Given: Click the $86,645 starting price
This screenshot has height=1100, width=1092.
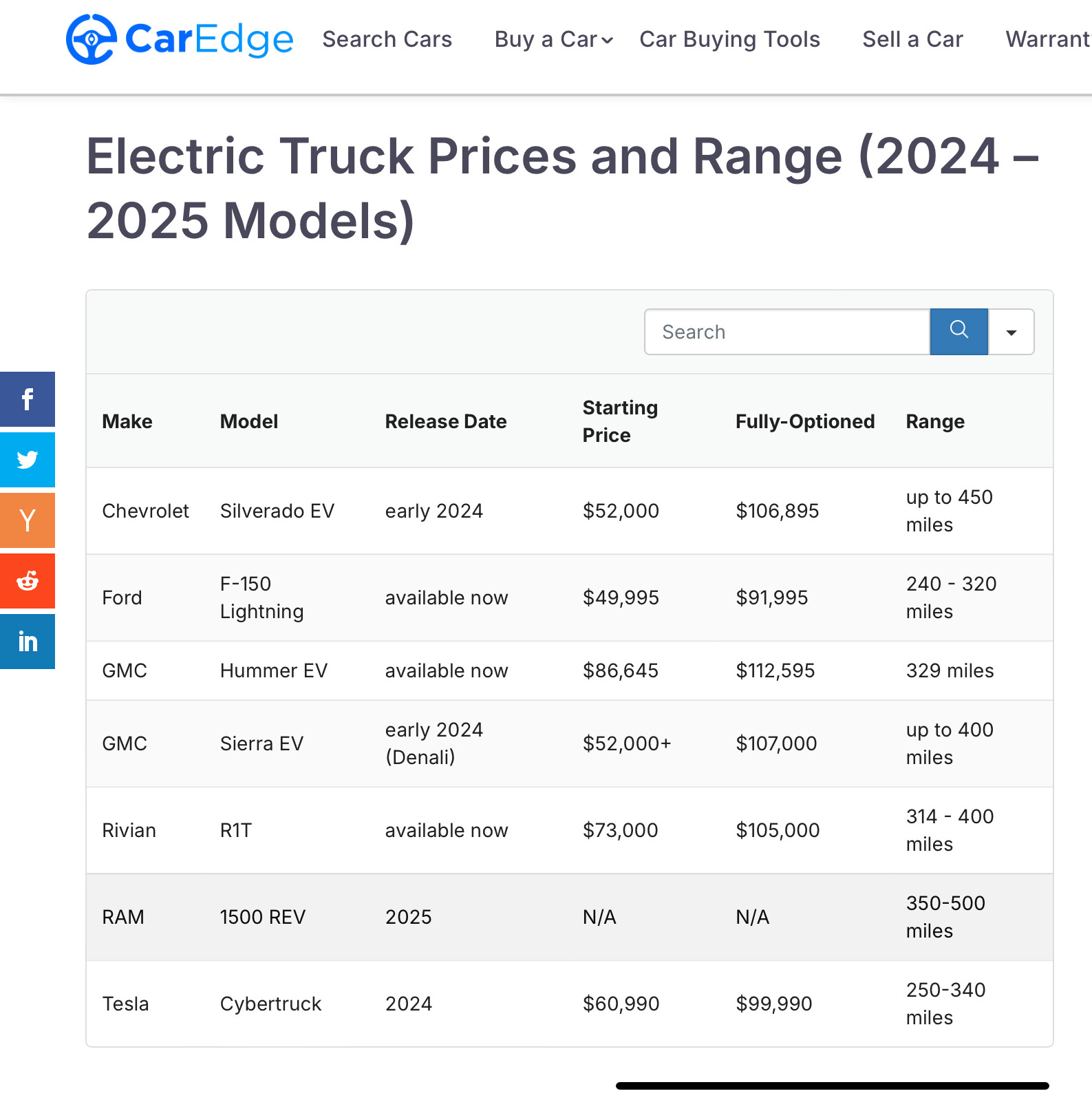Looking at the screenshot, I should tap(621, 670).
